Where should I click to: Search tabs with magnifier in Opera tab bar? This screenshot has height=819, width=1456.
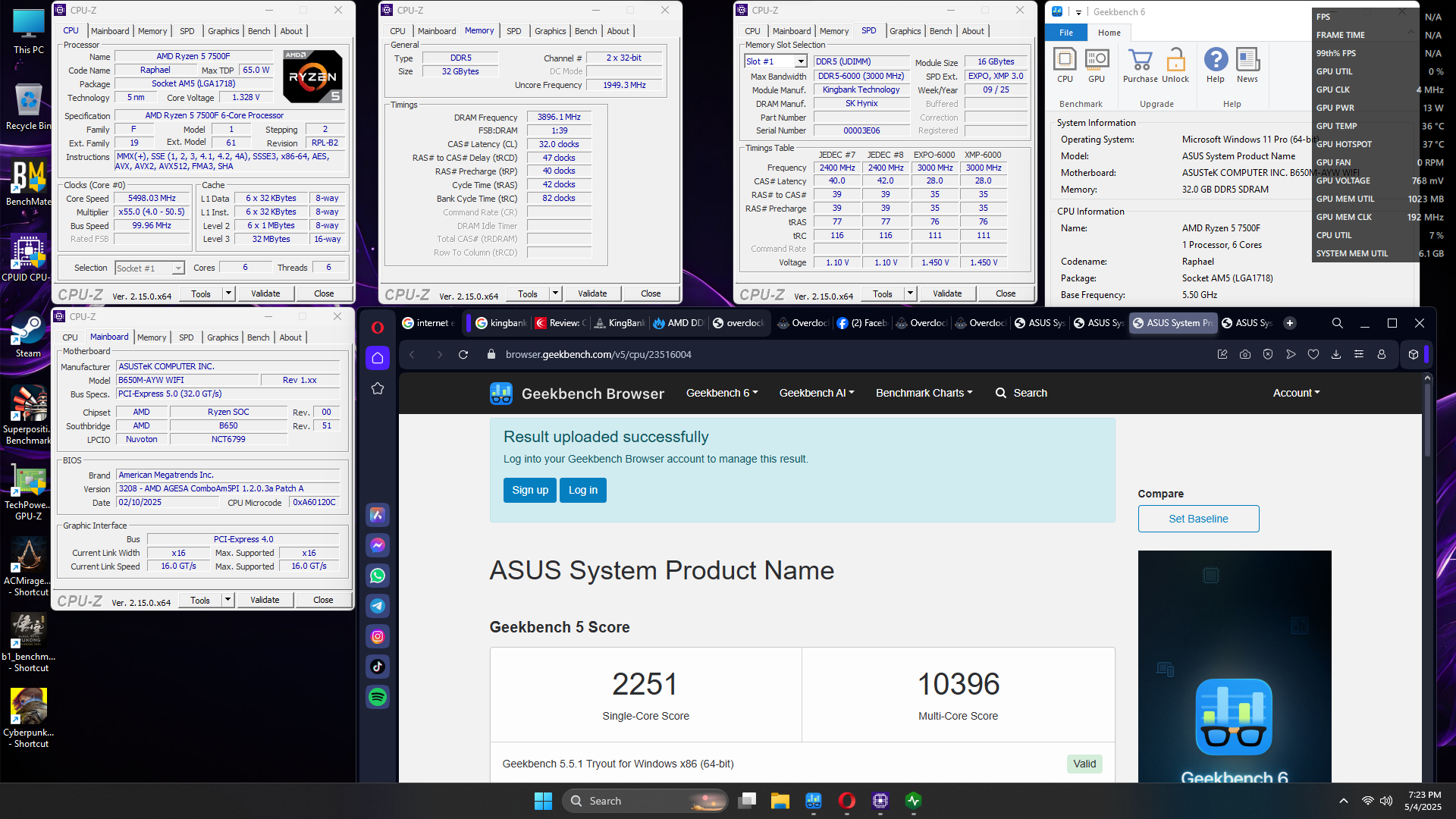click(x=1338, y=323)
